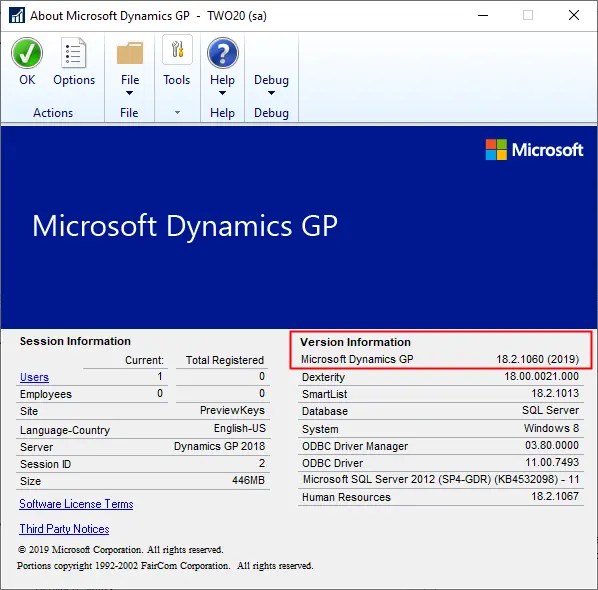Open the Users link
The image size is (598, 590).
coord(34,377)
